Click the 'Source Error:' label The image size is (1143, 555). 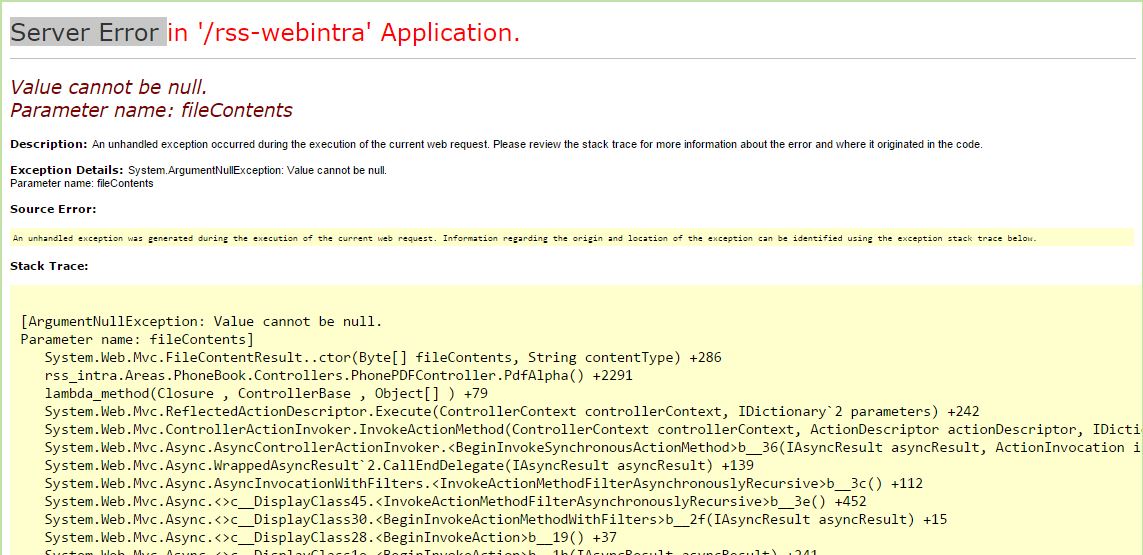[53, 209]
